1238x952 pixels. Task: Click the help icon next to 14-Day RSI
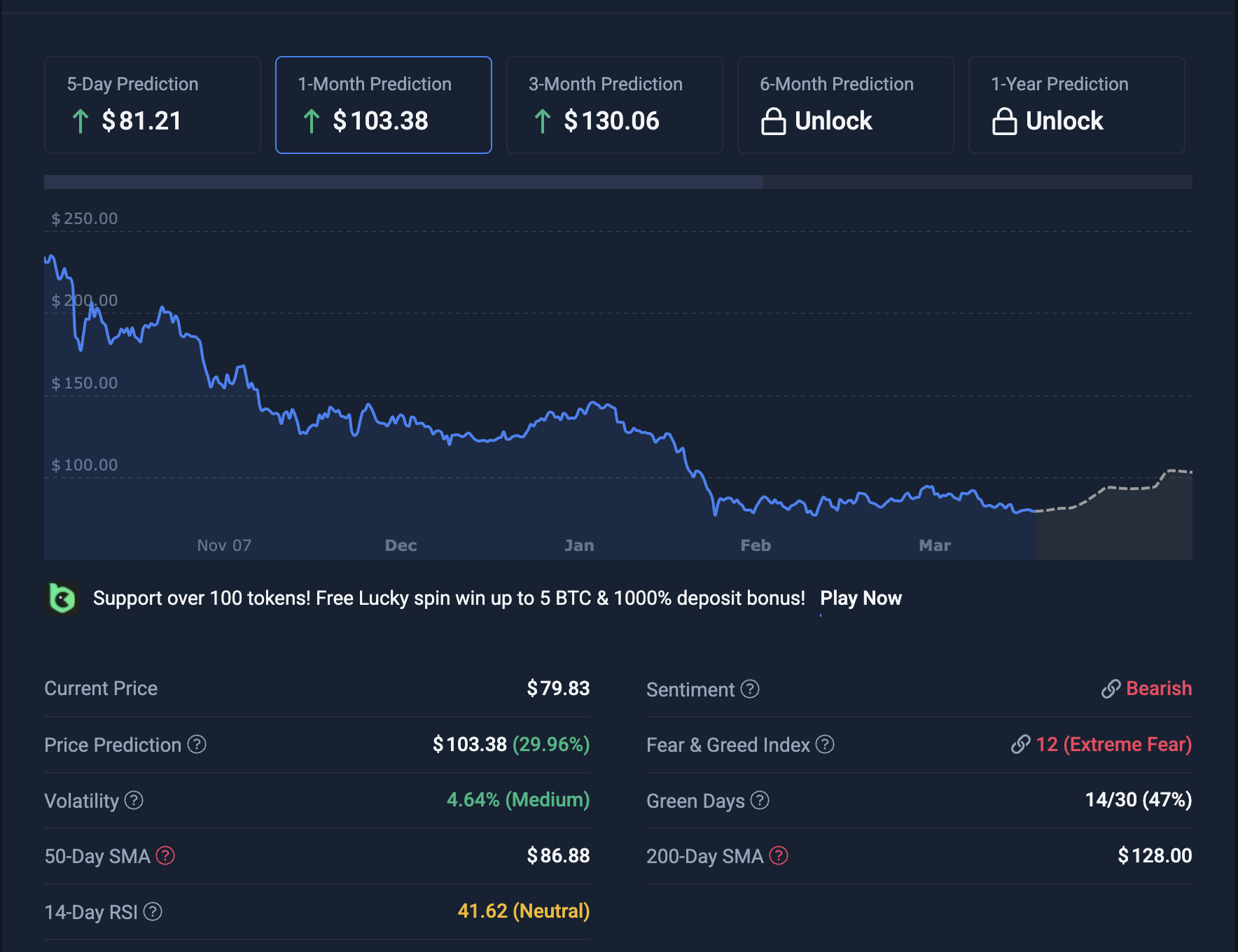click(153, 911)
